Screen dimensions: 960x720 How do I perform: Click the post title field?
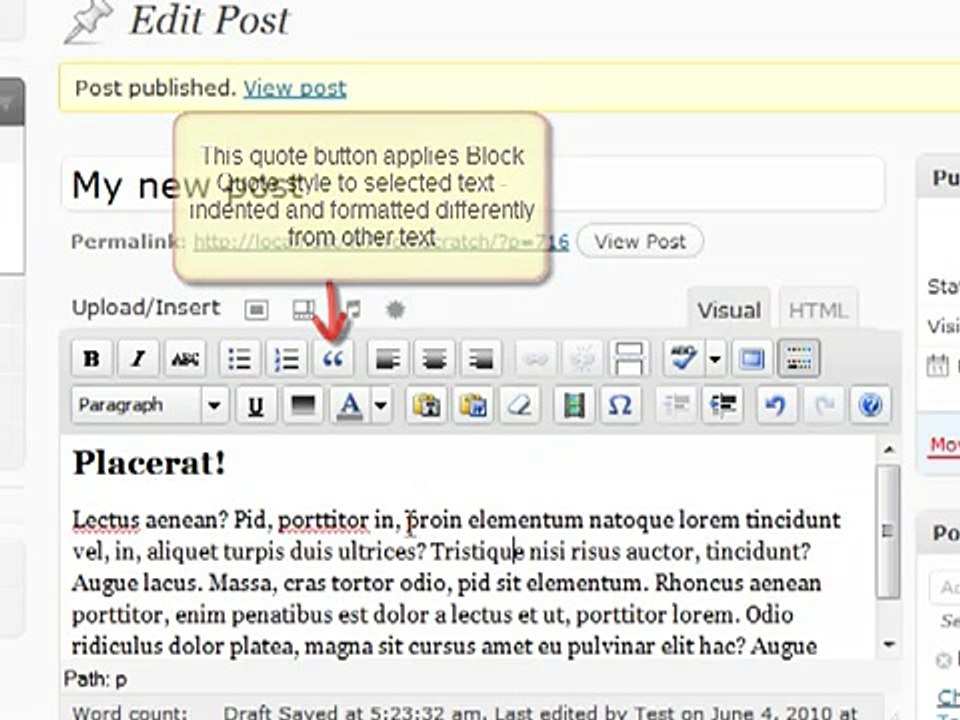[473, 184]
